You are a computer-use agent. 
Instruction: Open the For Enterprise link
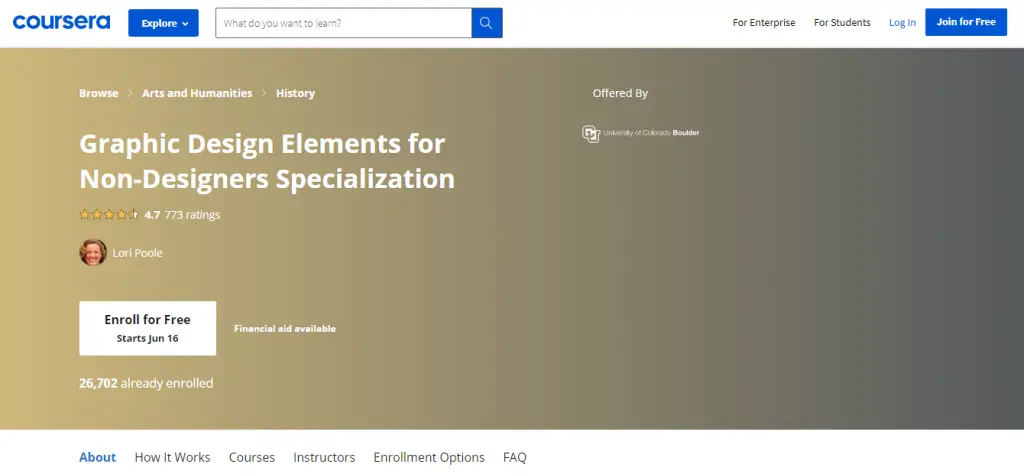[764, 23]
